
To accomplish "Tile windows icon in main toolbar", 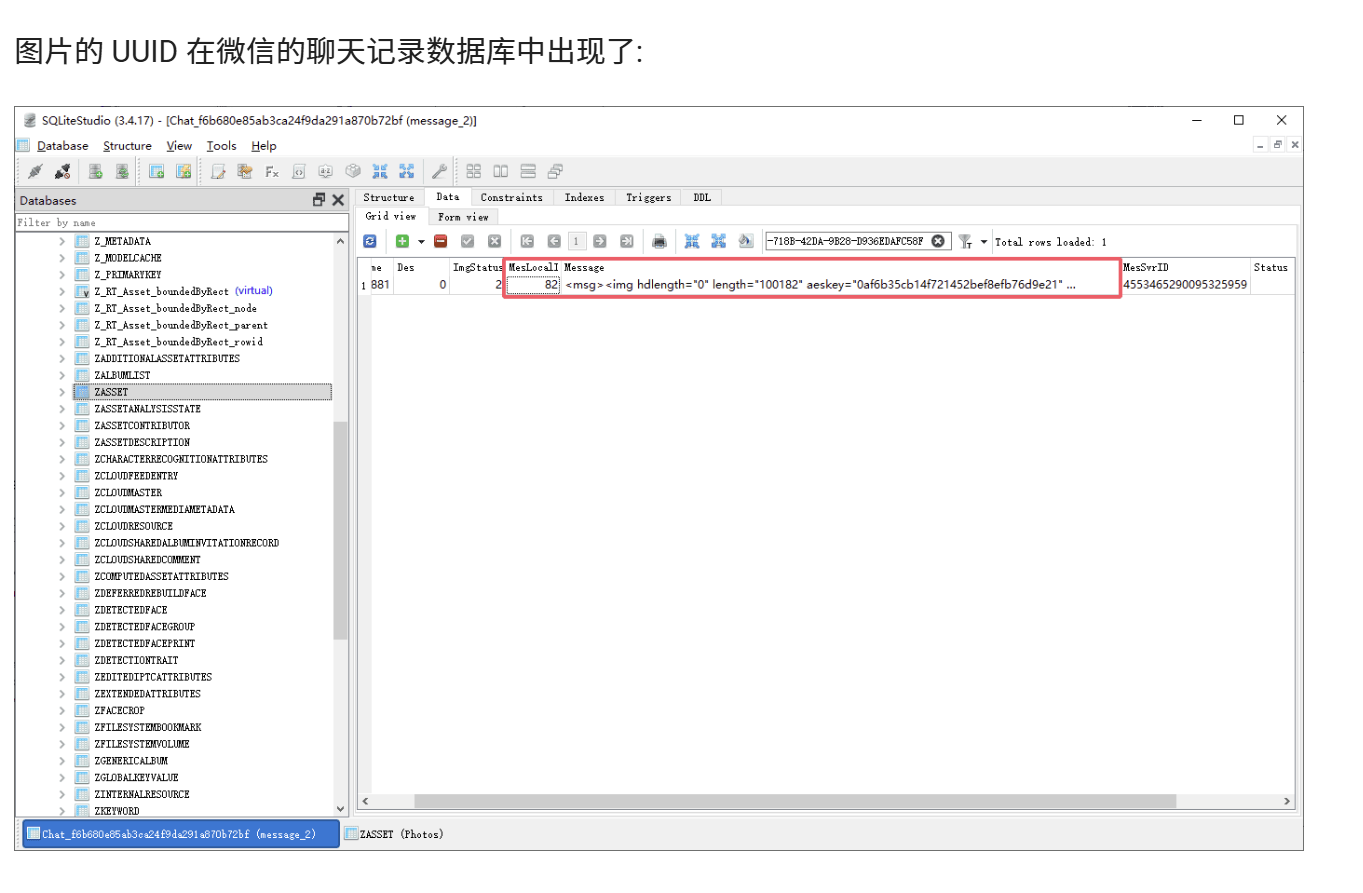I will click(x=474, y=171).
